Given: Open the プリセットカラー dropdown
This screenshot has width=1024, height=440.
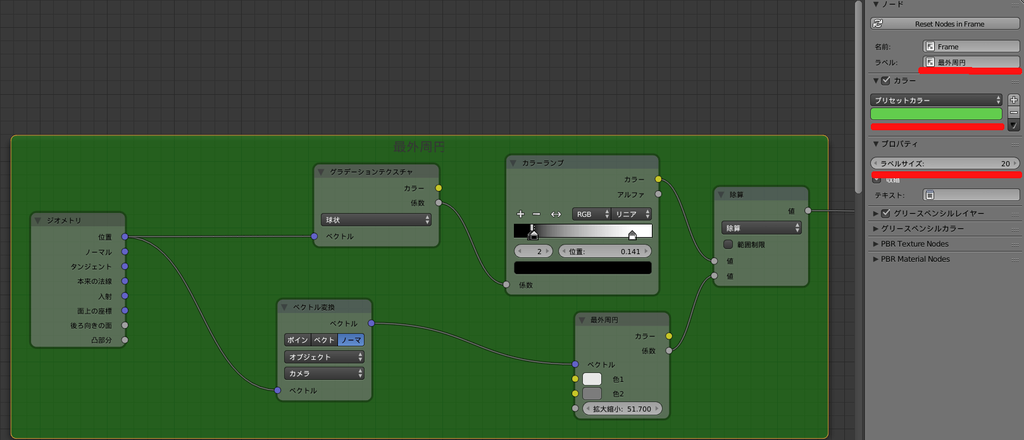Looking at the screenshot, I should [x=936, y=101].
